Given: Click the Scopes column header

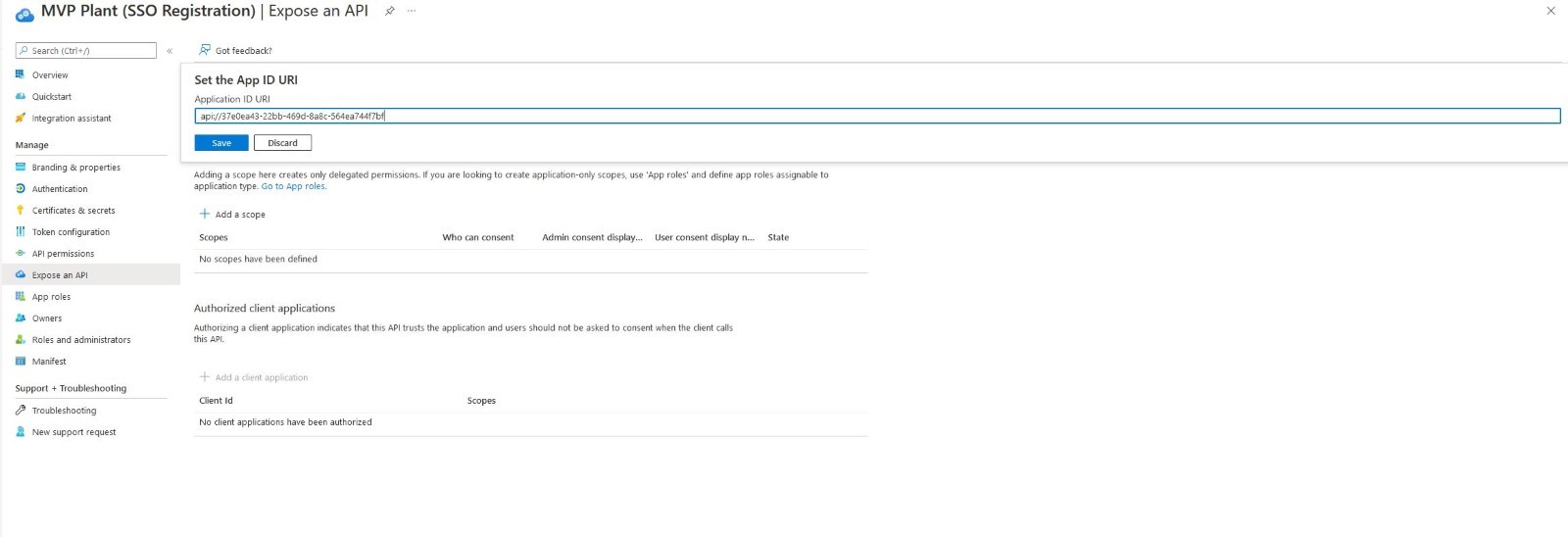Looking at the screenshot, I should coord(214,237).
